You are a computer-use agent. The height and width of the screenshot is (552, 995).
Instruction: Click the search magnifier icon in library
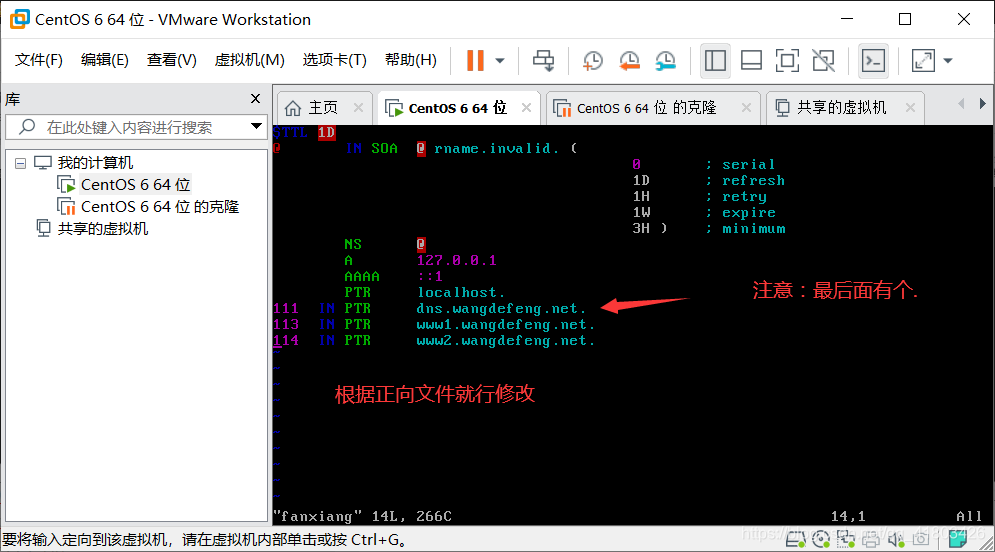(27, 126)
